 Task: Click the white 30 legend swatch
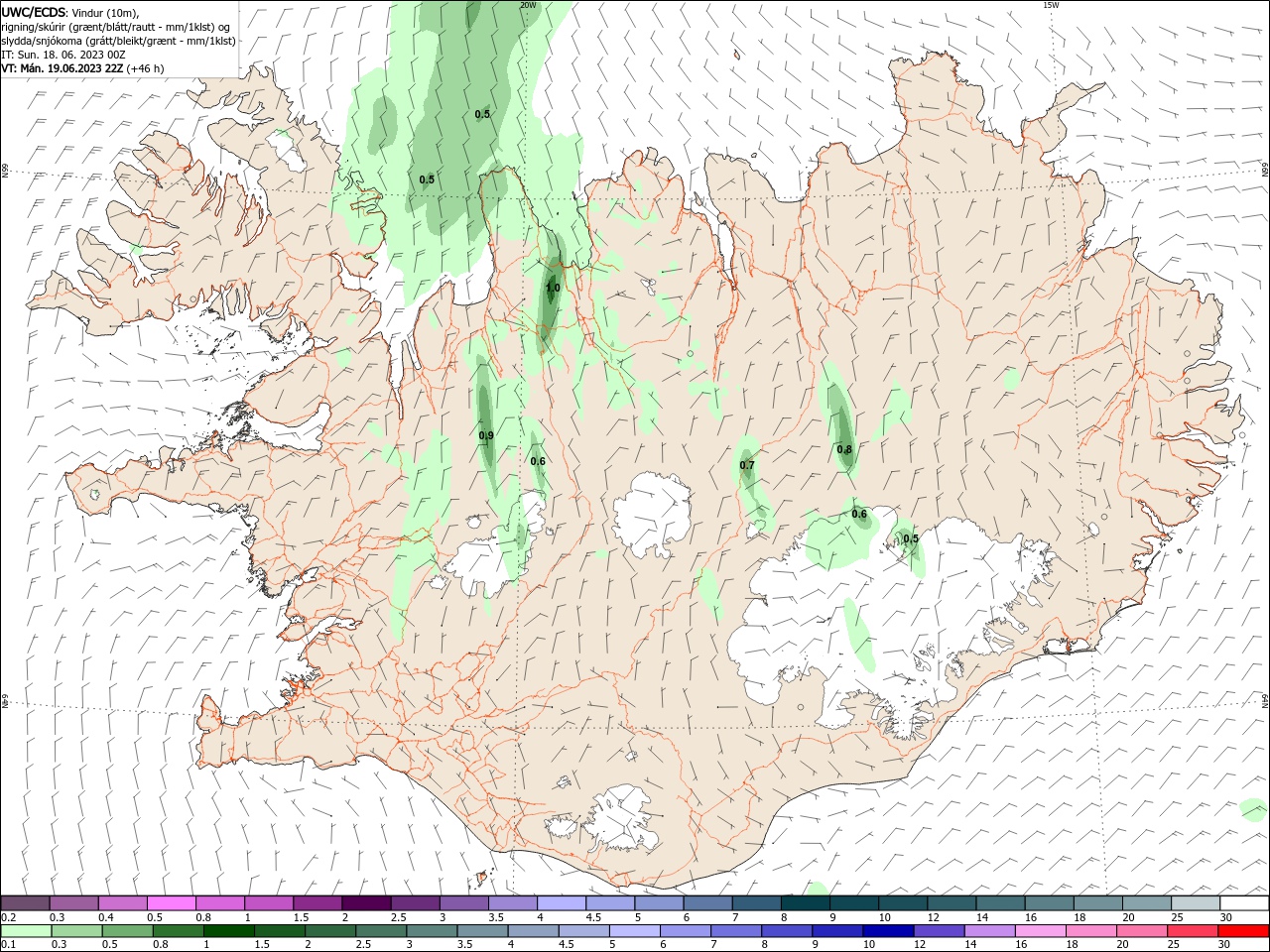point(1244,903)
